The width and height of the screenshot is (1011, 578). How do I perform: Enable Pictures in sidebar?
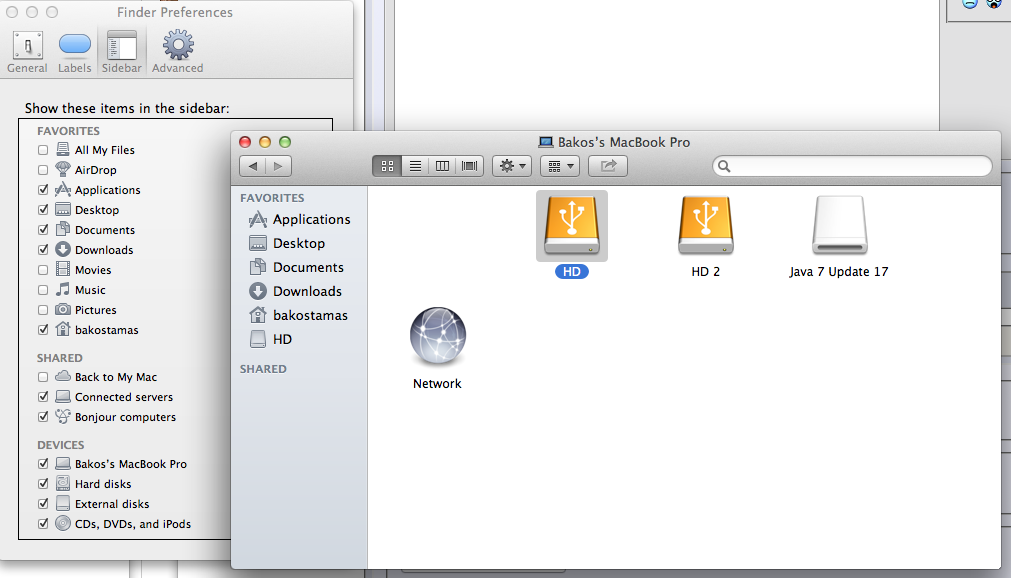[x=43, y=310]
